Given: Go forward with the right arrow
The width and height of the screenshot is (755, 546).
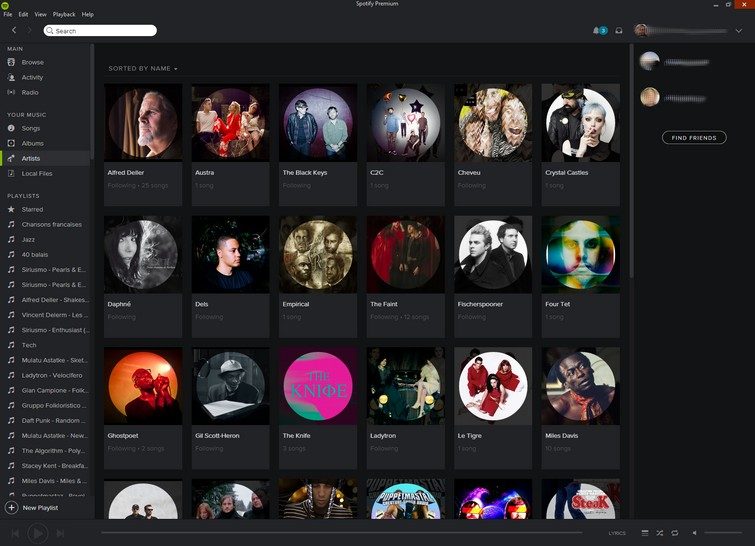Looking at the screenshot, I should pos(29,30).
